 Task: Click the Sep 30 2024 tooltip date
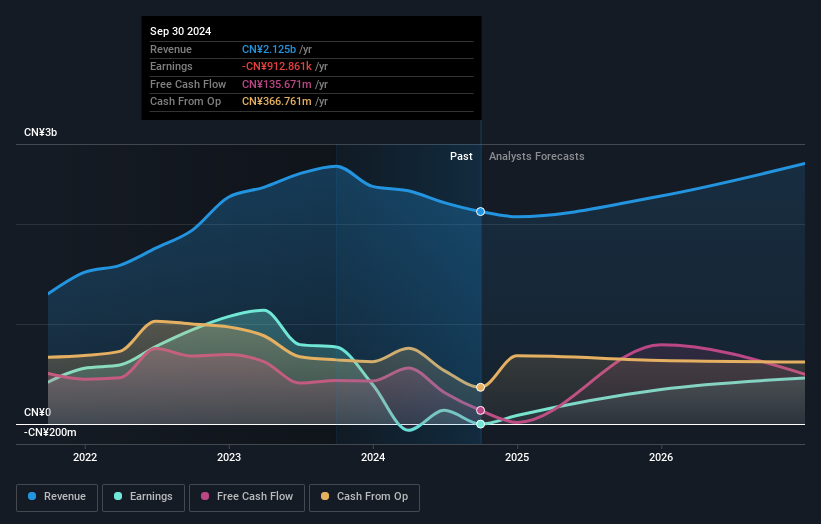[181, 31]
